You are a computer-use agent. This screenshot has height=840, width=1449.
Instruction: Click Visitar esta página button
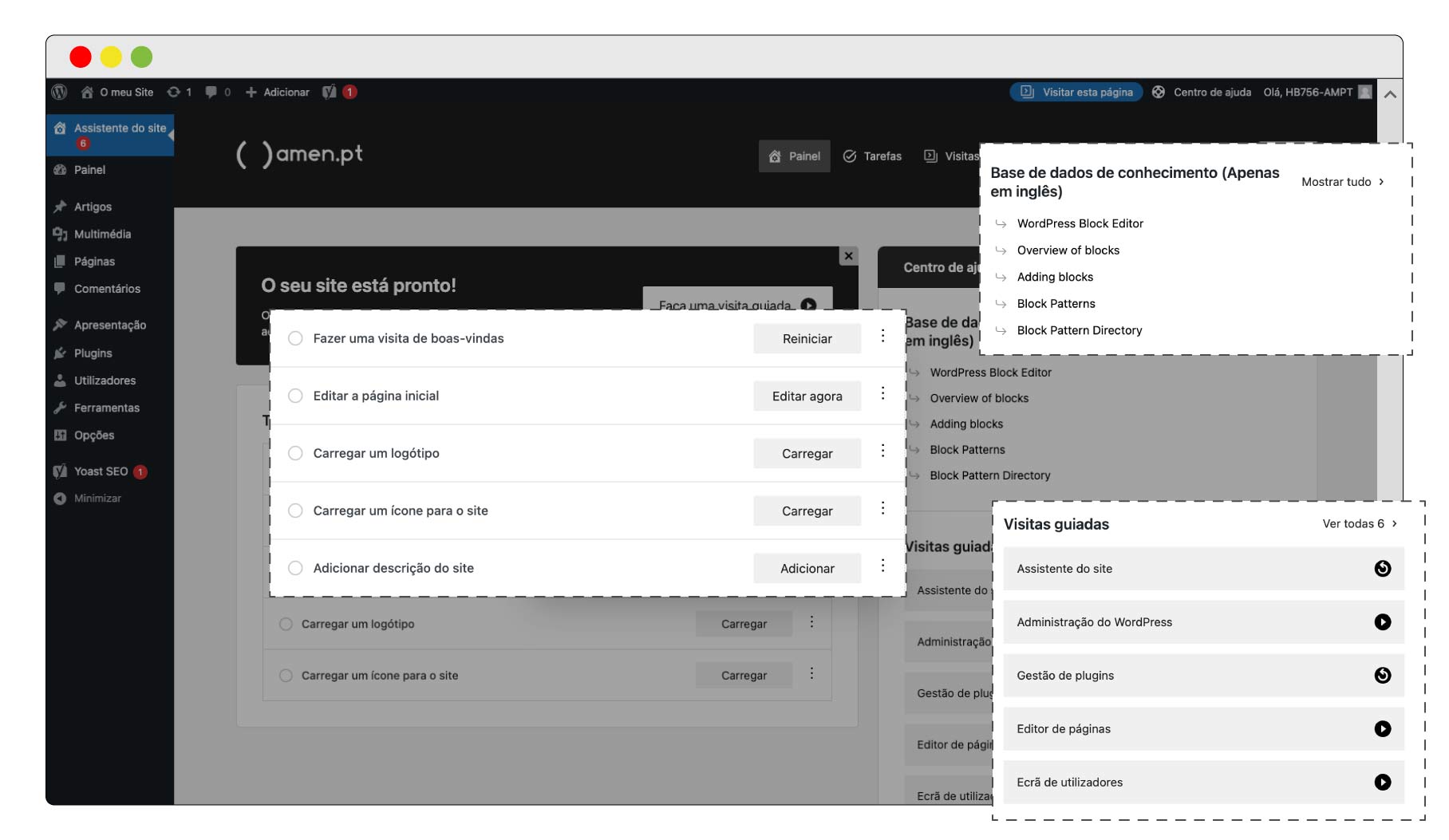point(1076,92)
